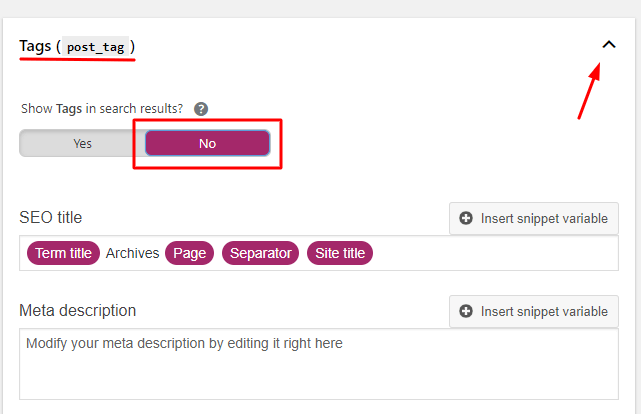This screenshot has width=641, height=414.
Task: Click Insert snippet variable for Meta description
Action: [533, 311]
